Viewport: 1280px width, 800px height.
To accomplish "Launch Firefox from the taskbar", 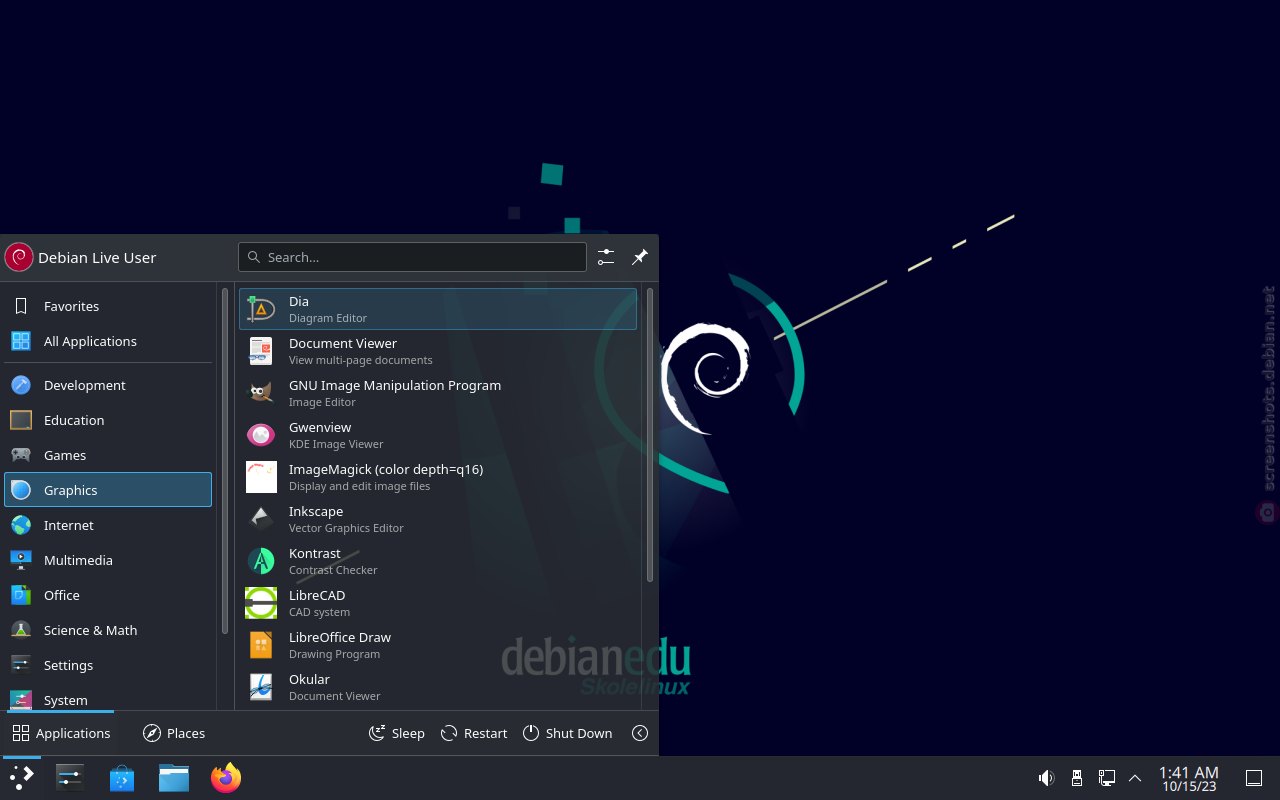I will pyautogui.click(x=226, y=778).
